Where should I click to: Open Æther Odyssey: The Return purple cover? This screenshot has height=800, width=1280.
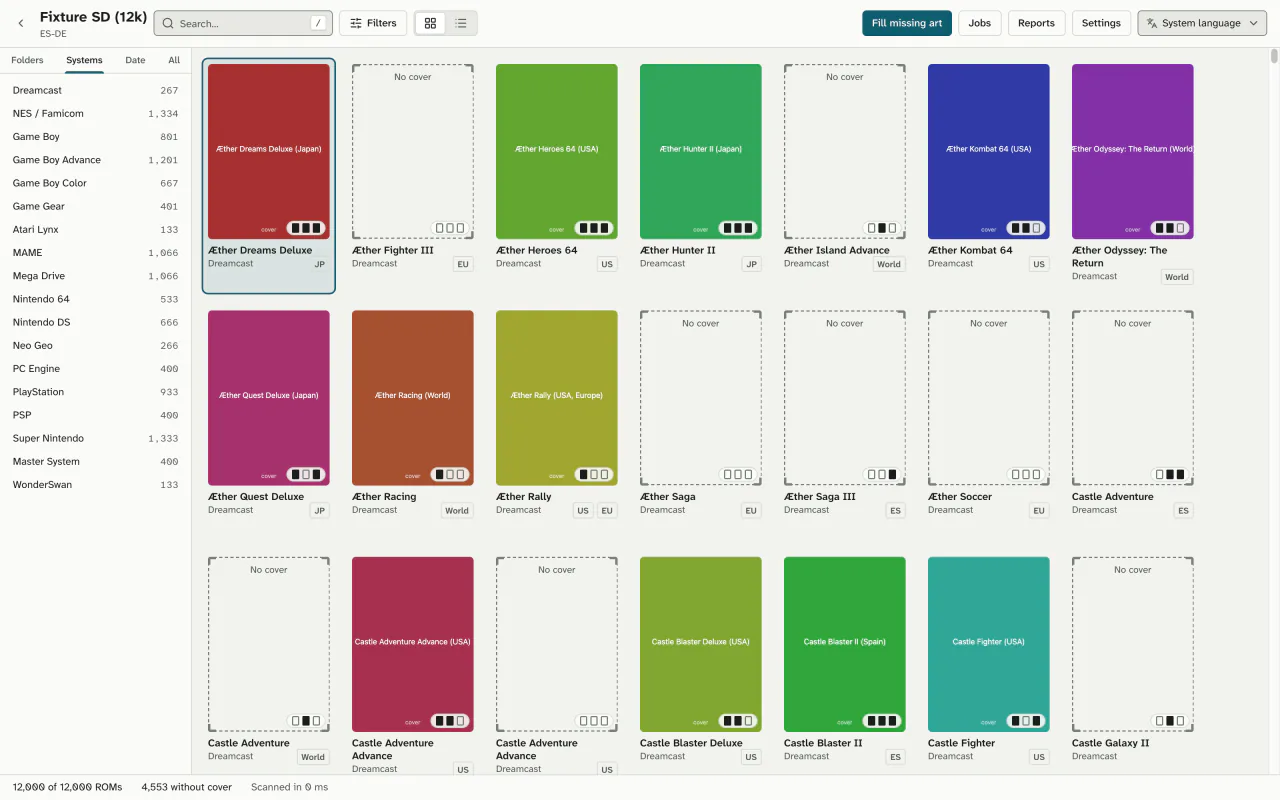[x=1133, y=151]
